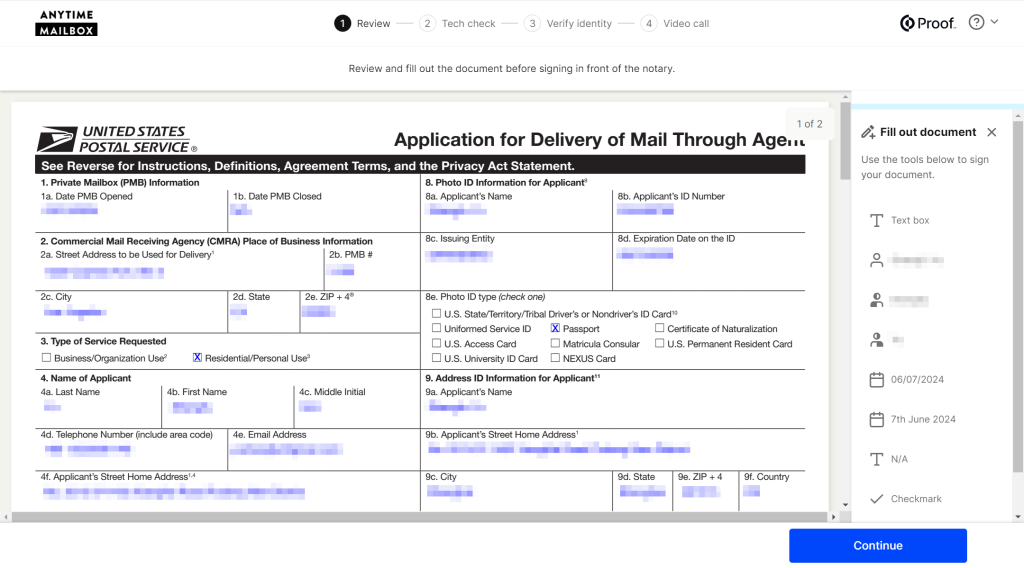Image resolution: width=1024 pixels, height=568 pixels.
Task: Click the 8b. Applicant's ID Number field
Action: tap(645, 210)
